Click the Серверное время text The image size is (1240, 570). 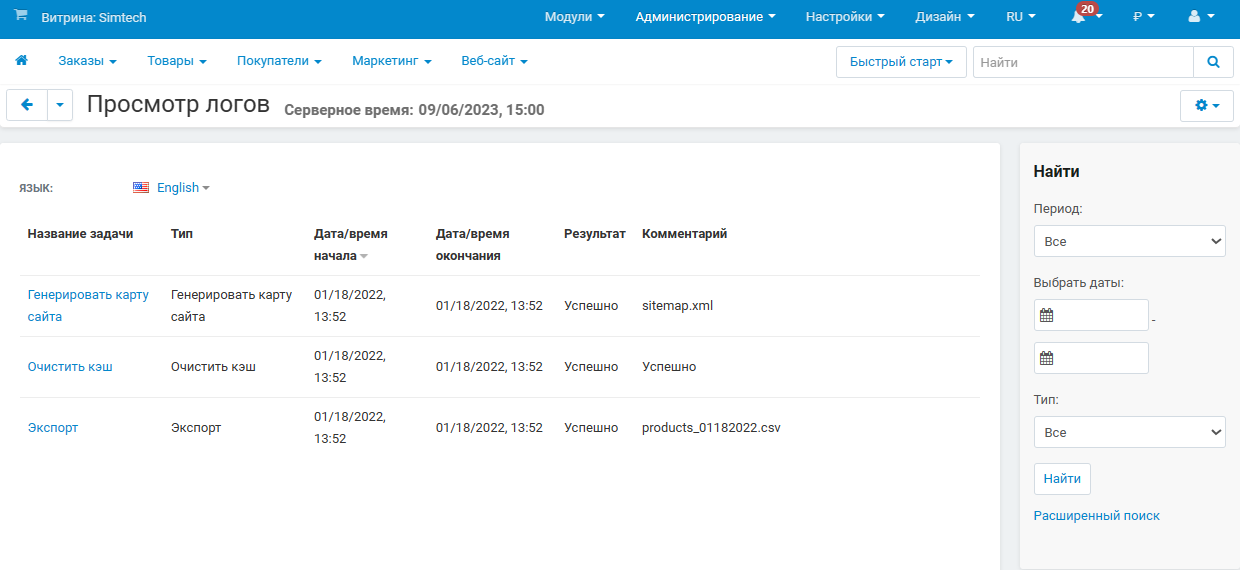tap(415, 110)
